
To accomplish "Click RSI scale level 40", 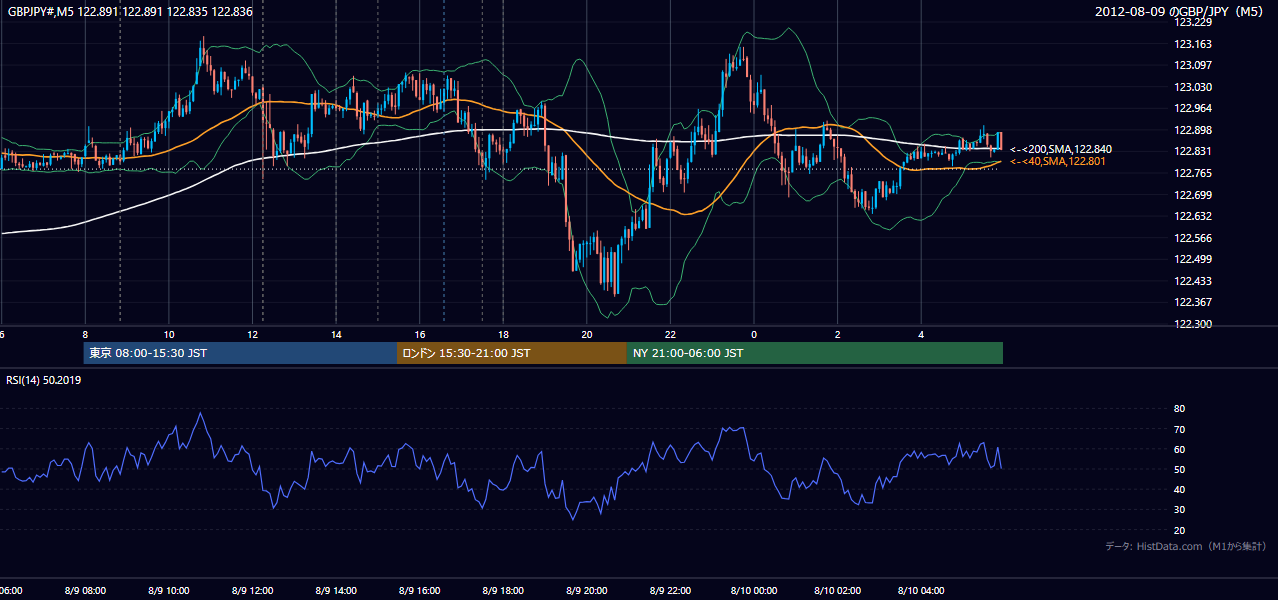I will [x=1179, y=490].
